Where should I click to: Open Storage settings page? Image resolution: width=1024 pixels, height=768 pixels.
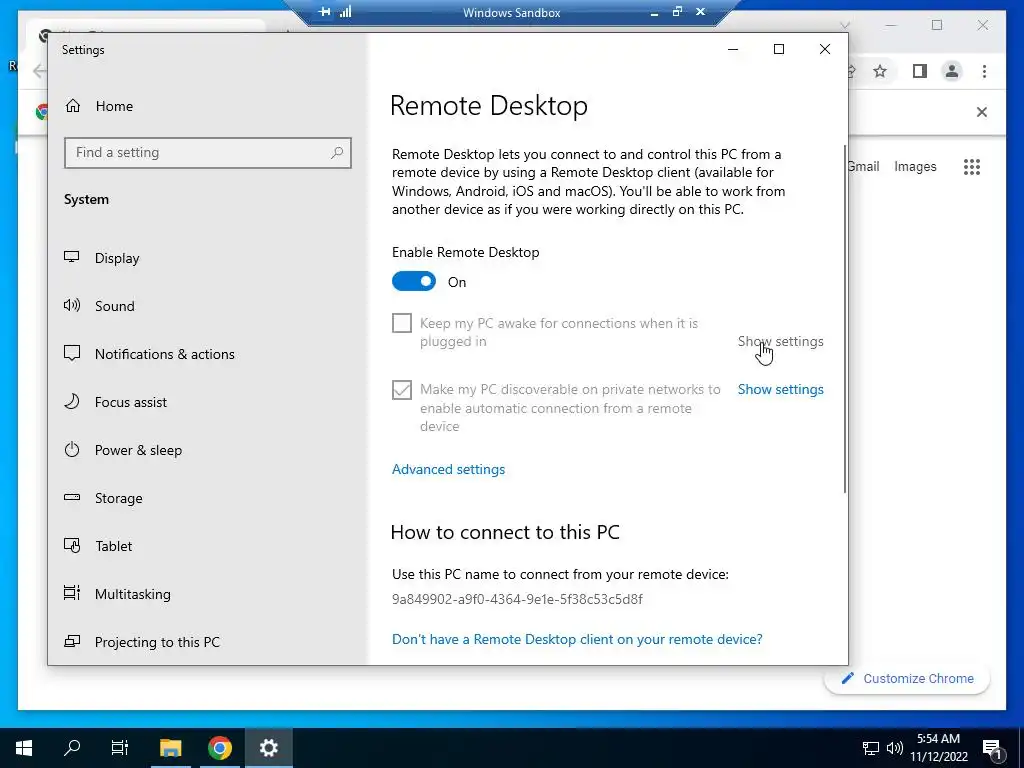tap(103, 498)
